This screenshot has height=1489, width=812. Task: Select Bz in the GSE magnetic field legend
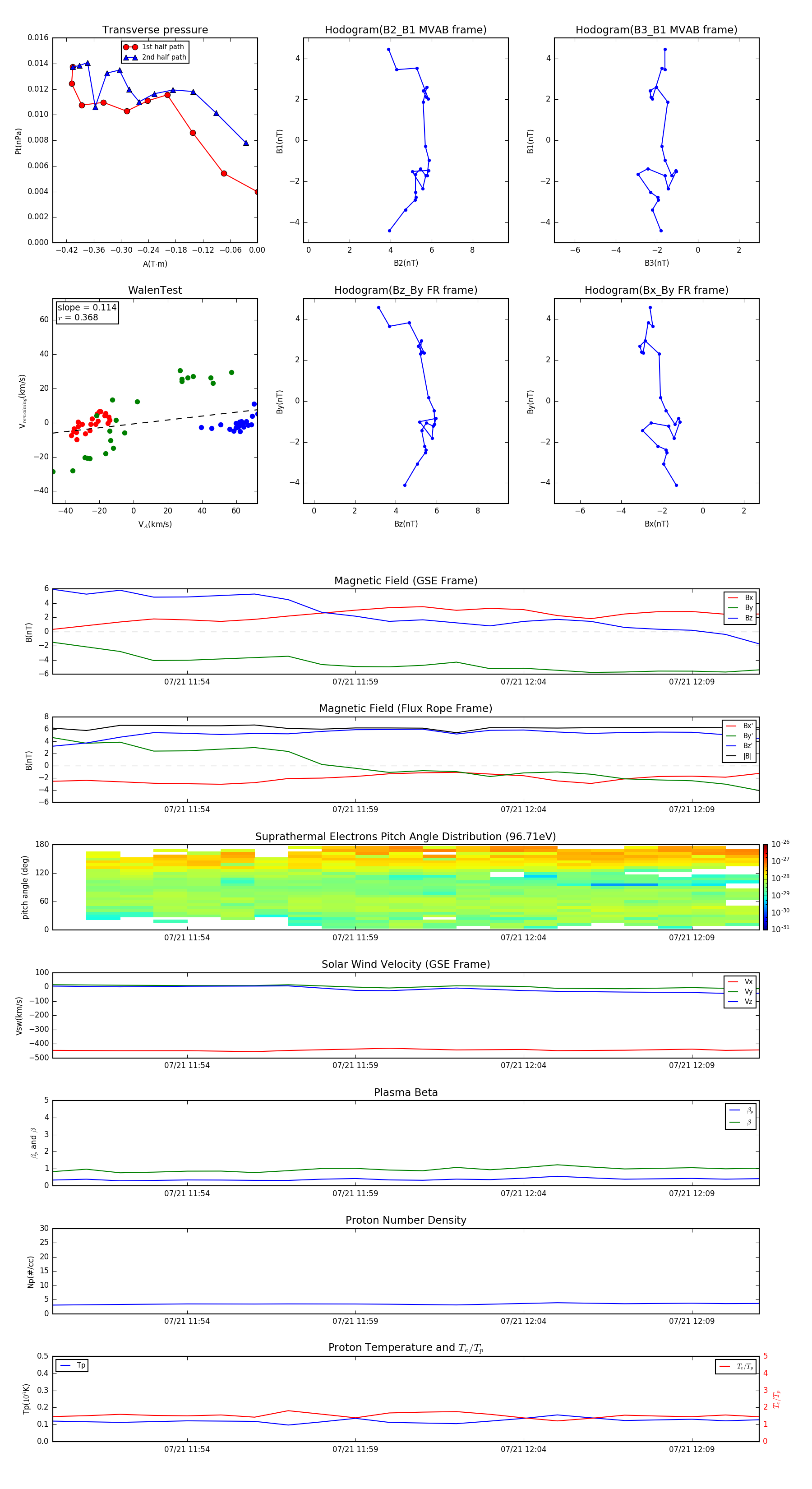740,618
